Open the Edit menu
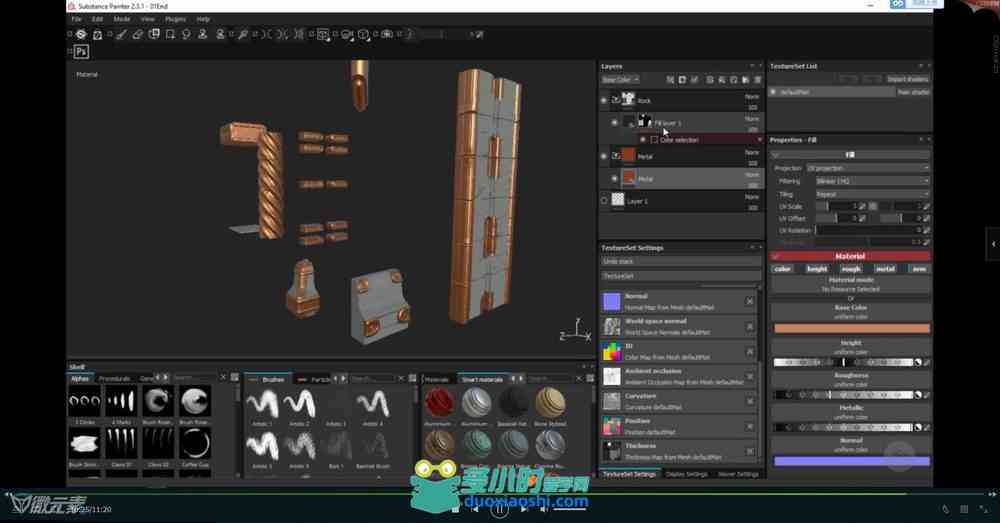This screenshot has height=523, width=1000. coord(97,19)
